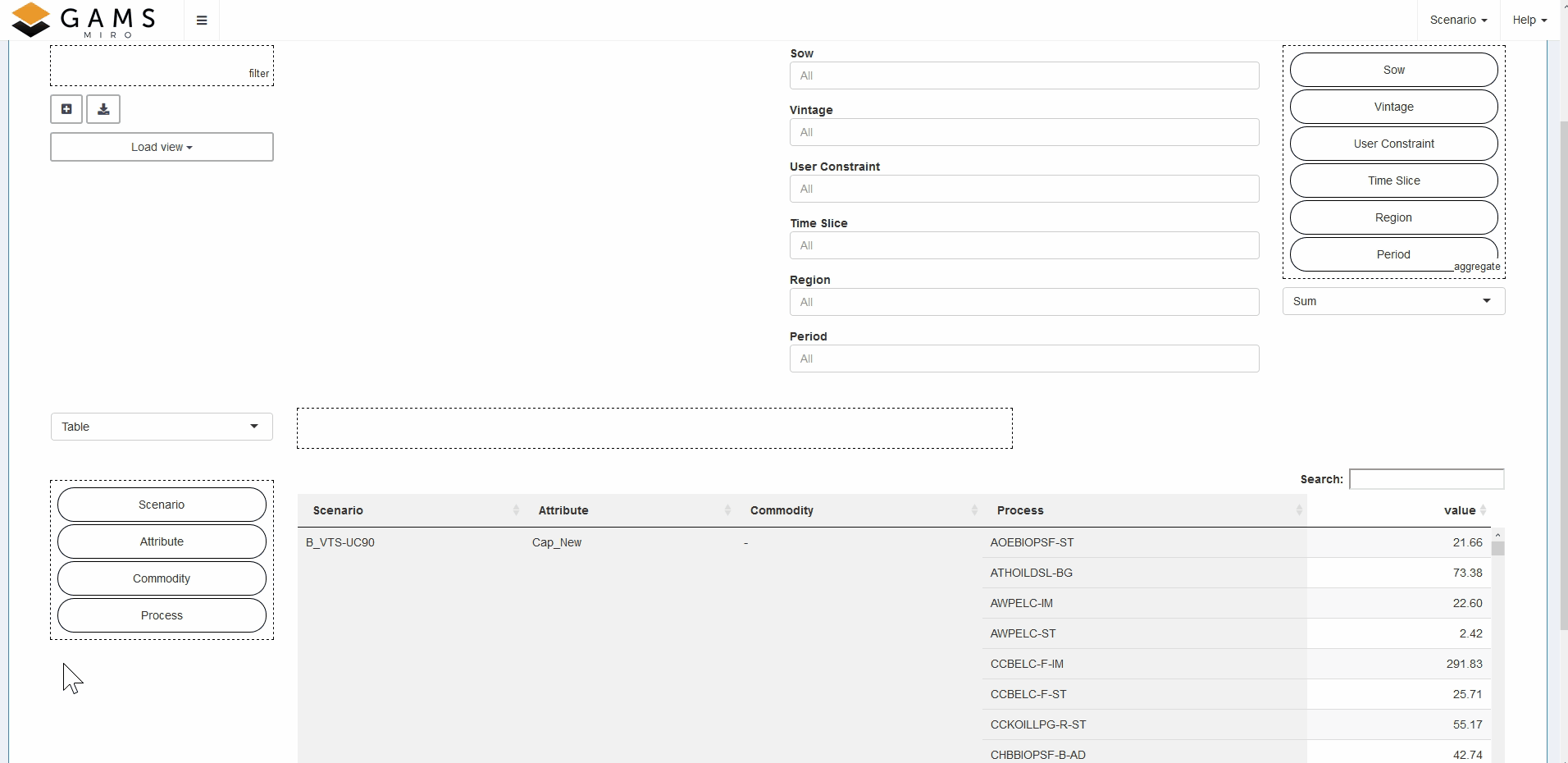Click the Region filter select field
This screenshot has height=763, width=1568.
point(1023,302)
